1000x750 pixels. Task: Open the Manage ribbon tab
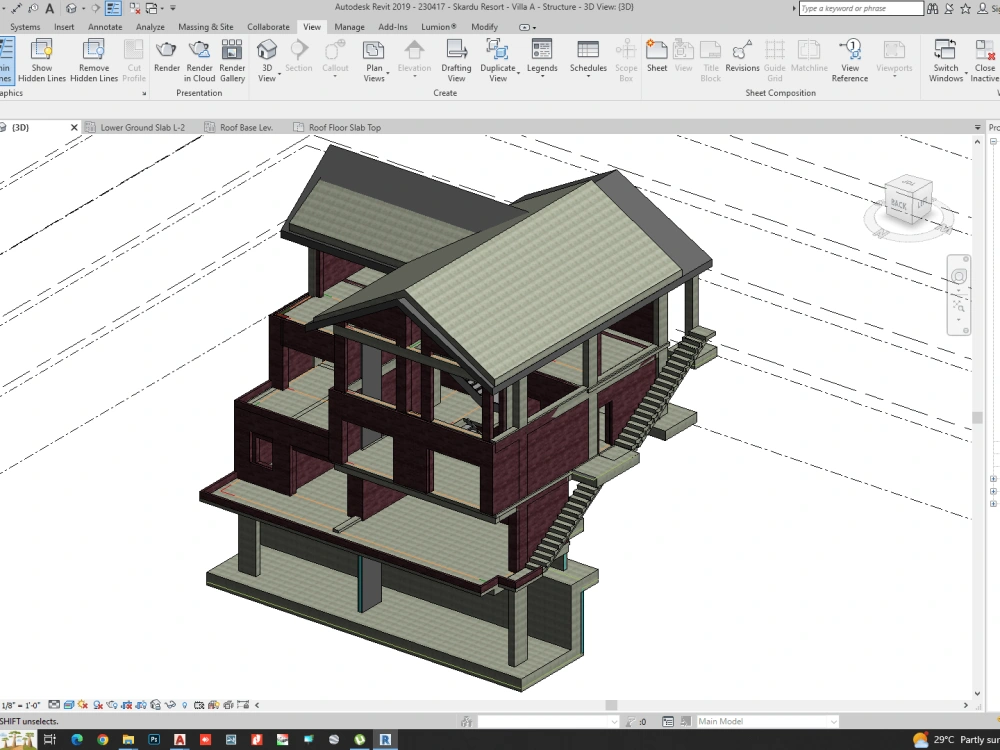[x=349, y=27]
